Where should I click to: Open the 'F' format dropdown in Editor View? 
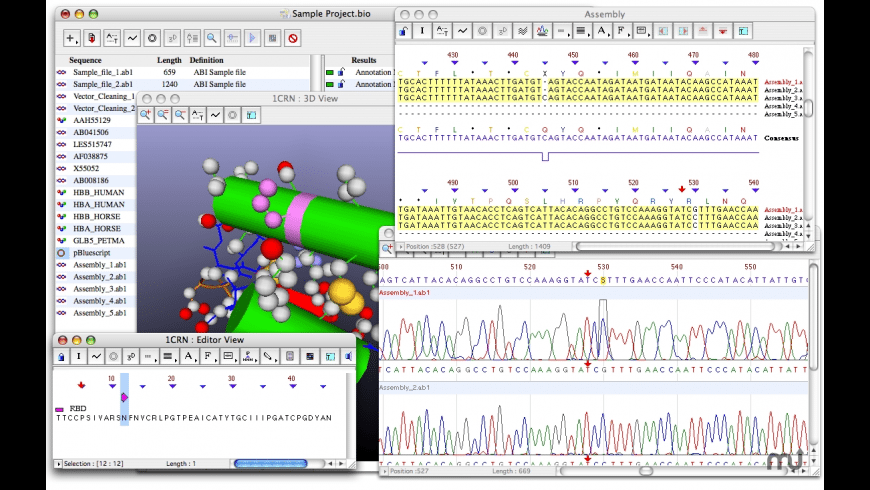(207, 356)
